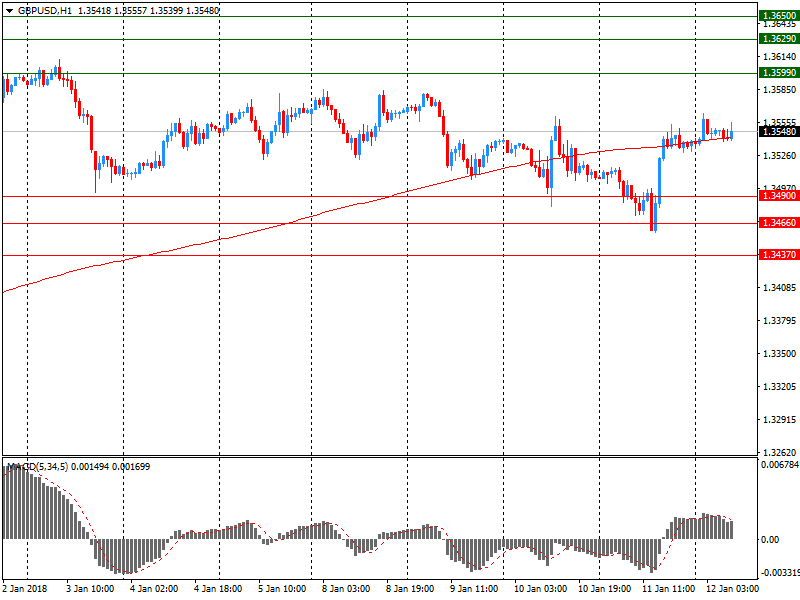The width and height of the screenshot is (800, 600).
Task: Click the 8 Jan 19:00 time axis label
Action: [x=410, y=588]
